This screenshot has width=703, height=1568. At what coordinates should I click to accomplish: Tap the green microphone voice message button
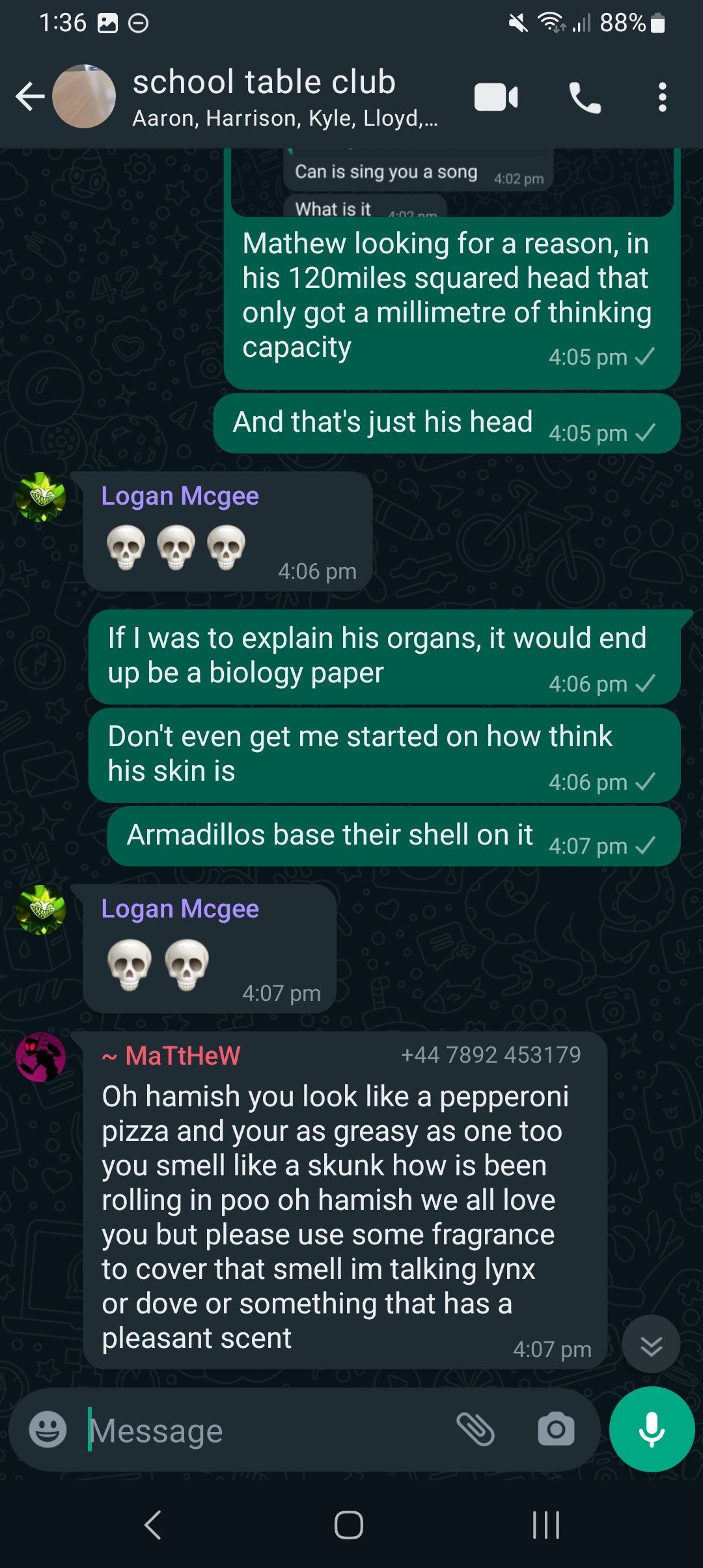tap(652, 1429)
